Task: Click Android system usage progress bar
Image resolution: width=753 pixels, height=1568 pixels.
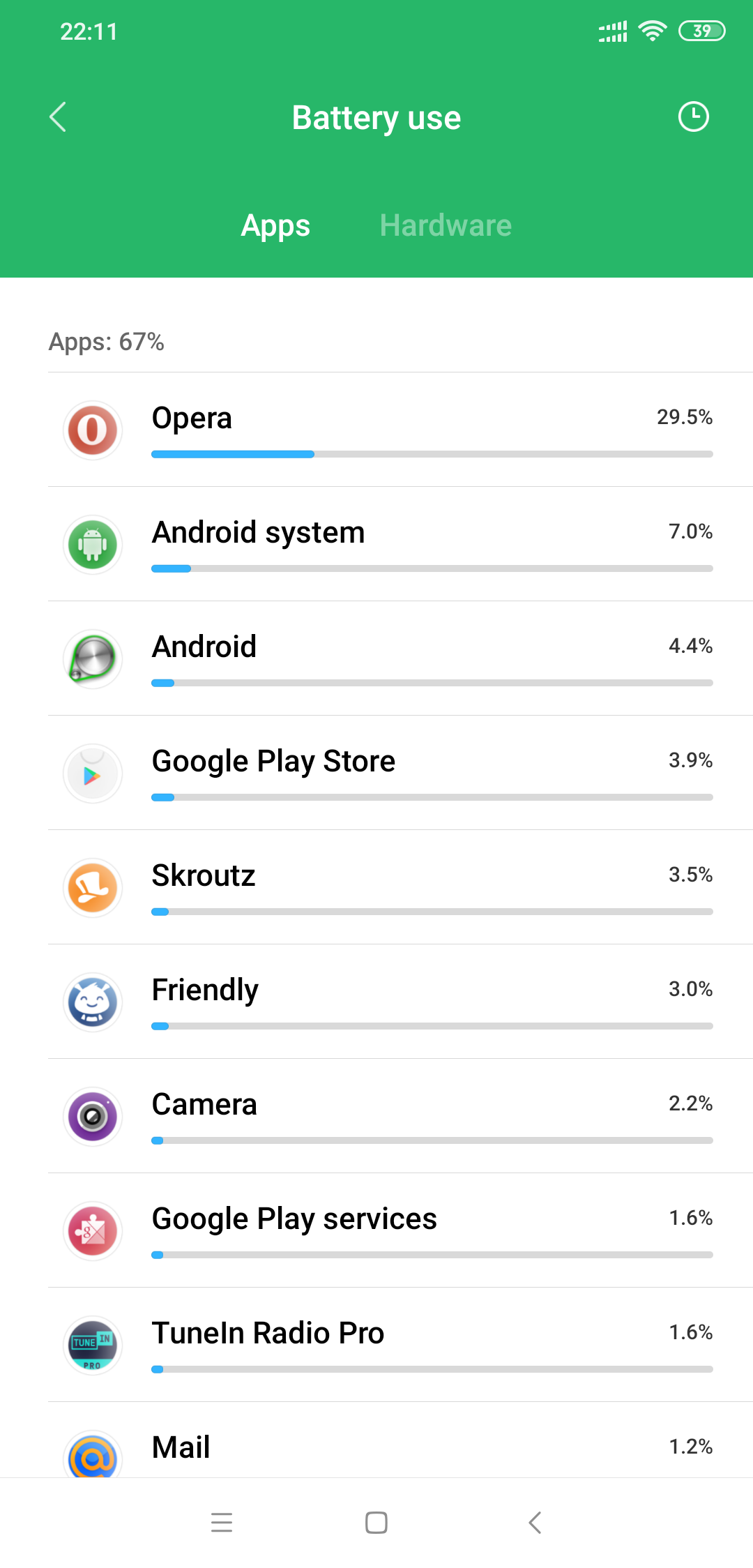Action: pyautogui.click(x=432, y=568)
